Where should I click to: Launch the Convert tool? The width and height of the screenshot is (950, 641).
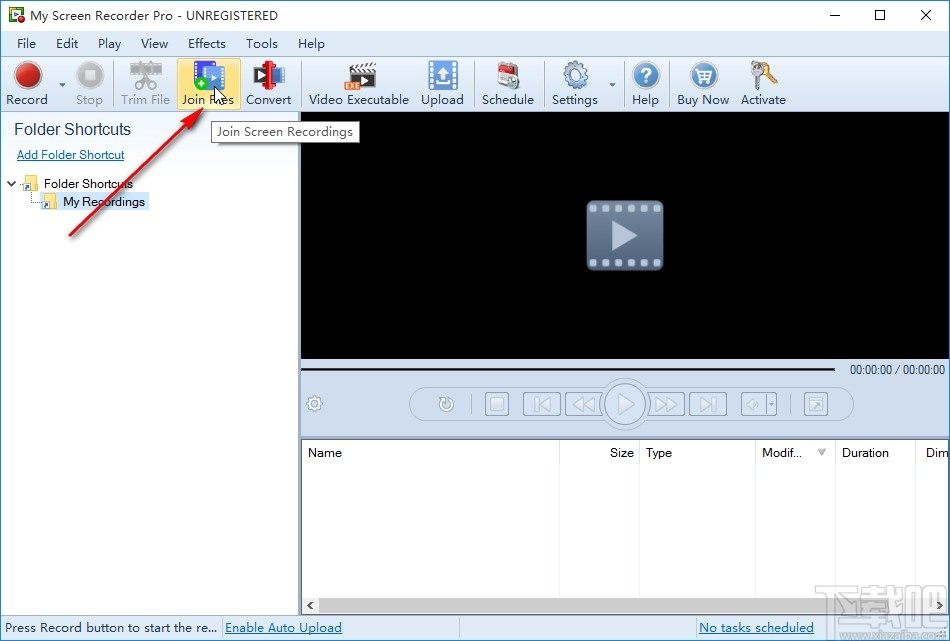click(x=268, y=84)
